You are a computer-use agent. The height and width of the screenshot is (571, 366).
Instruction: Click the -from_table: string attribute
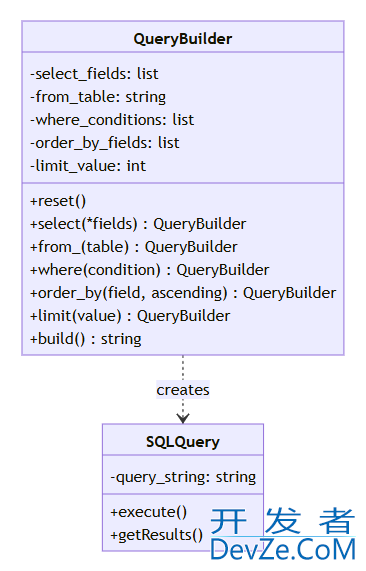(x=98, y=97)
